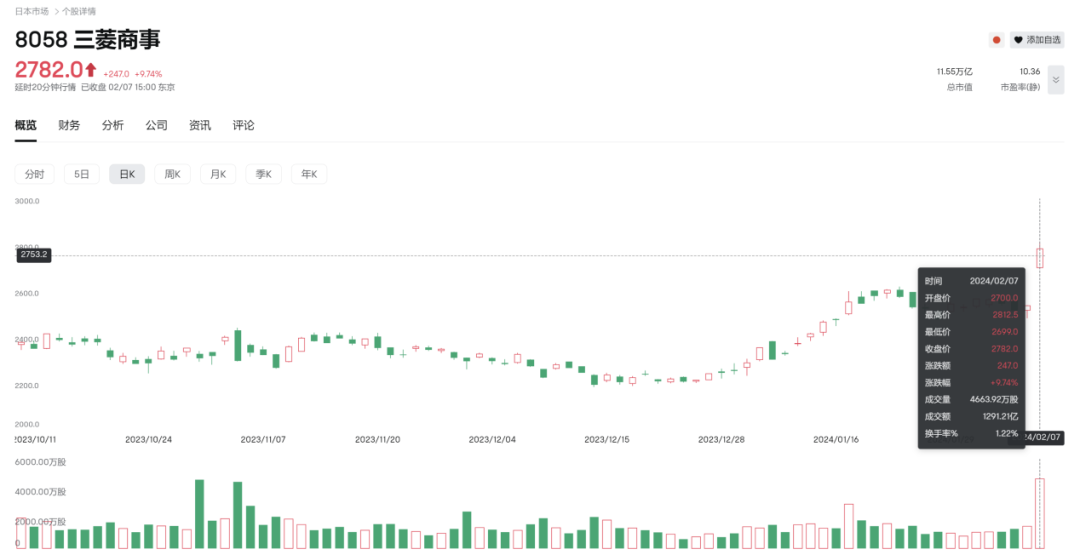The height and width of the screenshot is (555, 1080).
Task: Click the Japan flag red dot icon
Action: (996, 40)
